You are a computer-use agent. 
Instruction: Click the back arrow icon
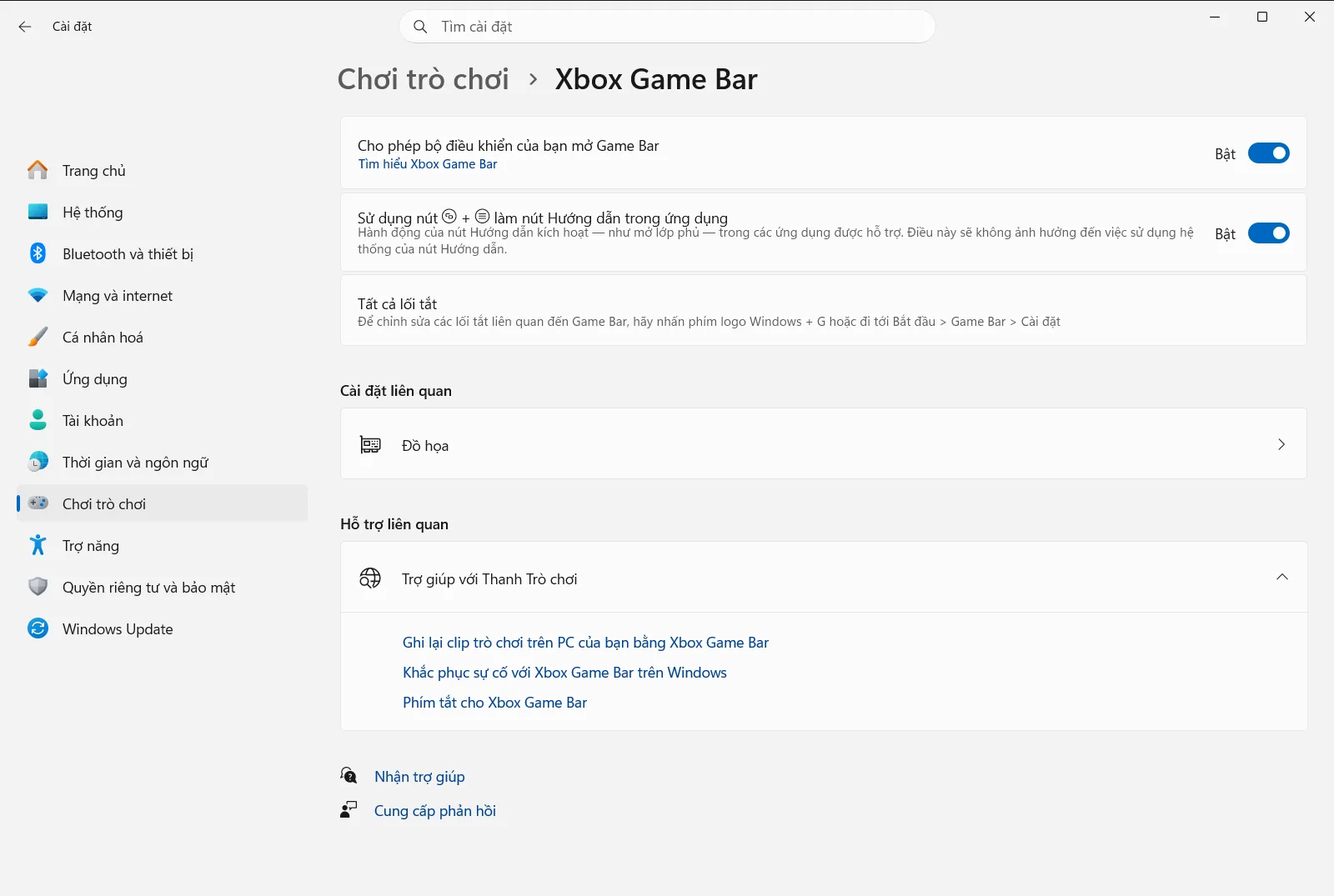[25, 27]
